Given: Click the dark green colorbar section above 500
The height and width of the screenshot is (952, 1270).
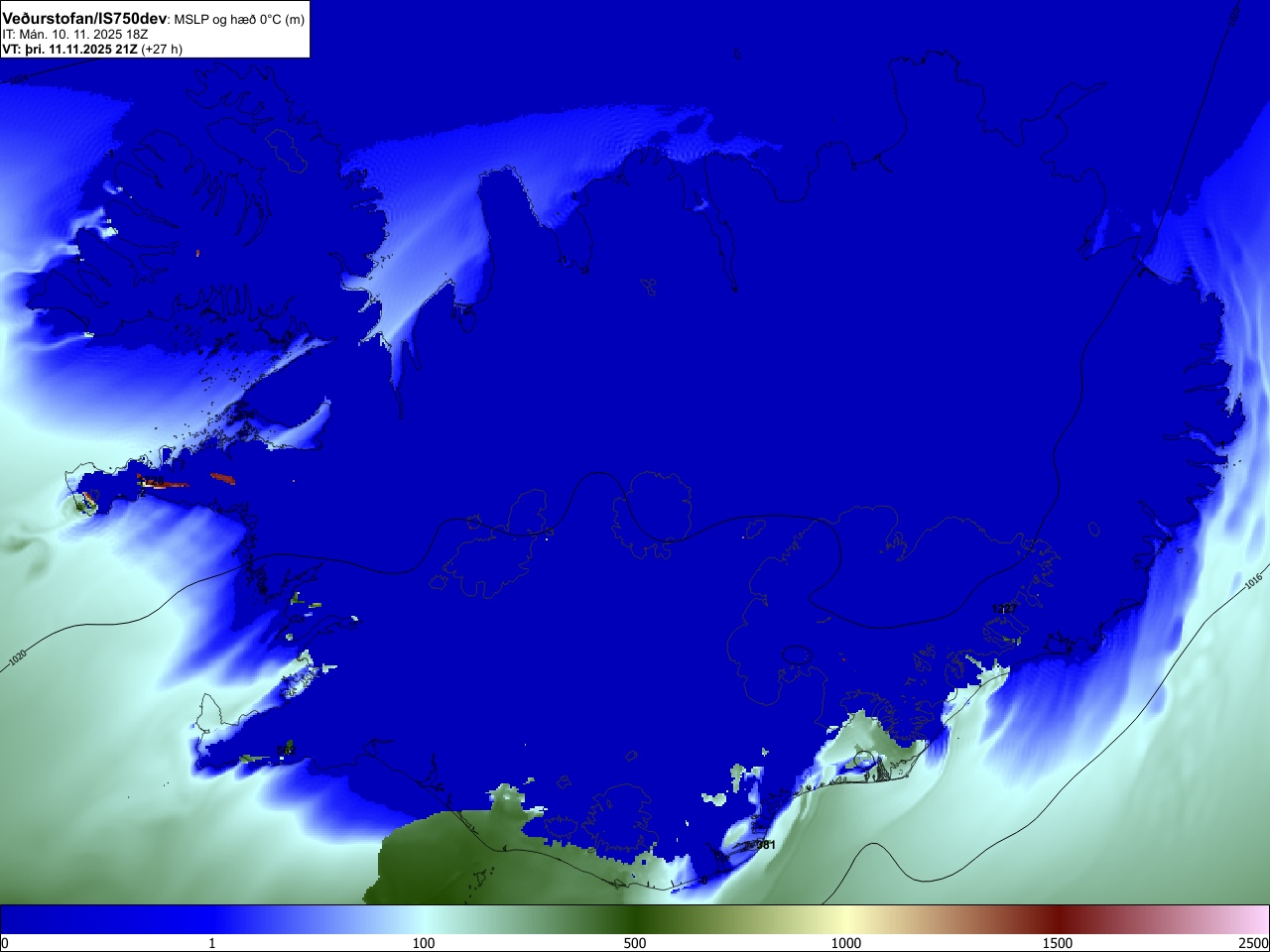Looking at the screenshot, I should (x=635, y=919).
